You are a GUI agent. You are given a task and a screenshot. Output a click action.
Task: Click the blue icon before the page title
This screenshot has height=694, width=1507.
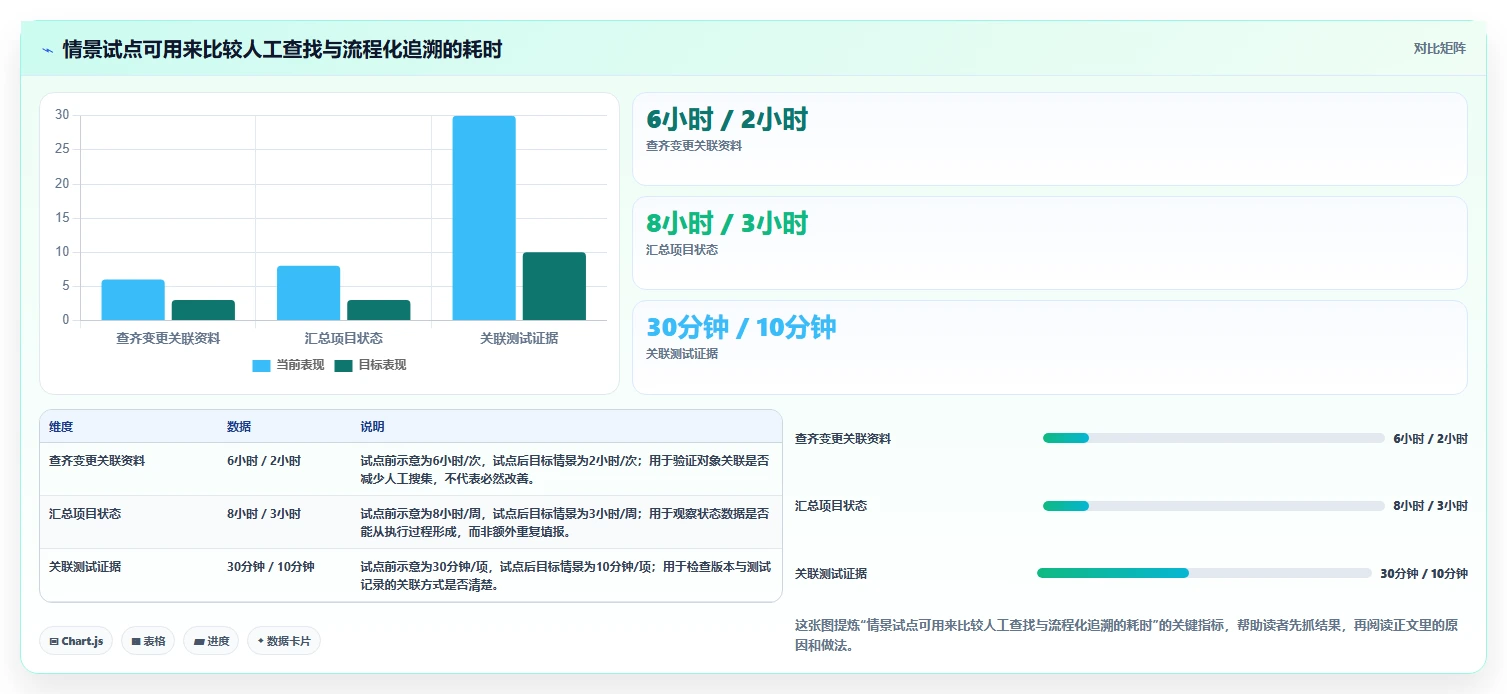[x=47, y=50]
